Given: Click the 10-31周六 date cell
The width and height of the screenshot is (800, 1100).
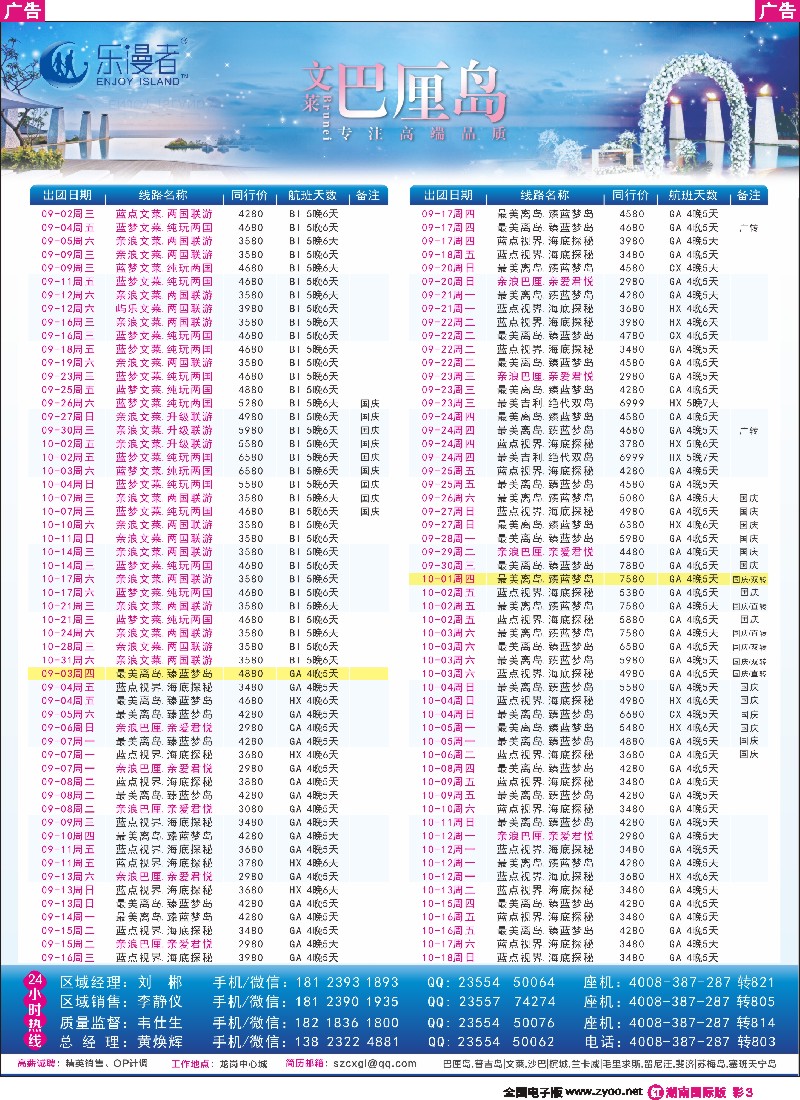Looking at the screenshot, I should point(67,660).
